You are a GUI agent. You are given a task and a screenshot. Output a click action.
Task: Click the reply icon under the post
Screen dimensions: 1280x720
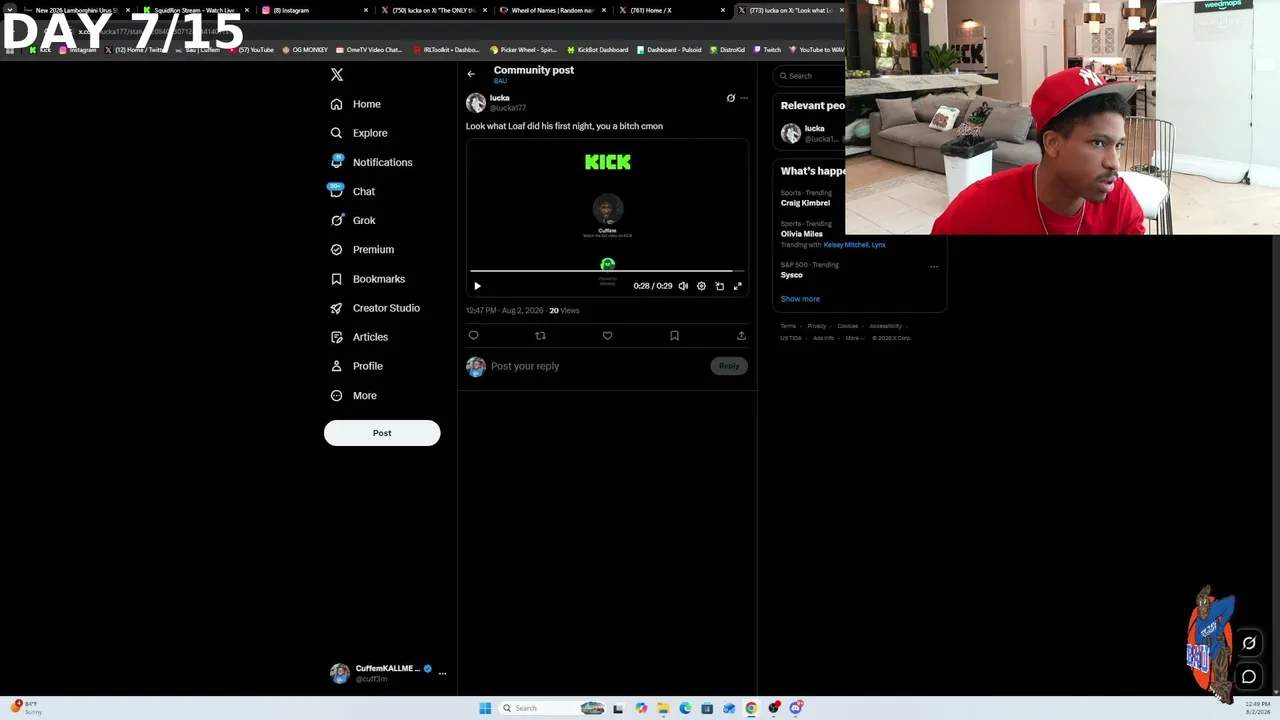tap(474, 336)
